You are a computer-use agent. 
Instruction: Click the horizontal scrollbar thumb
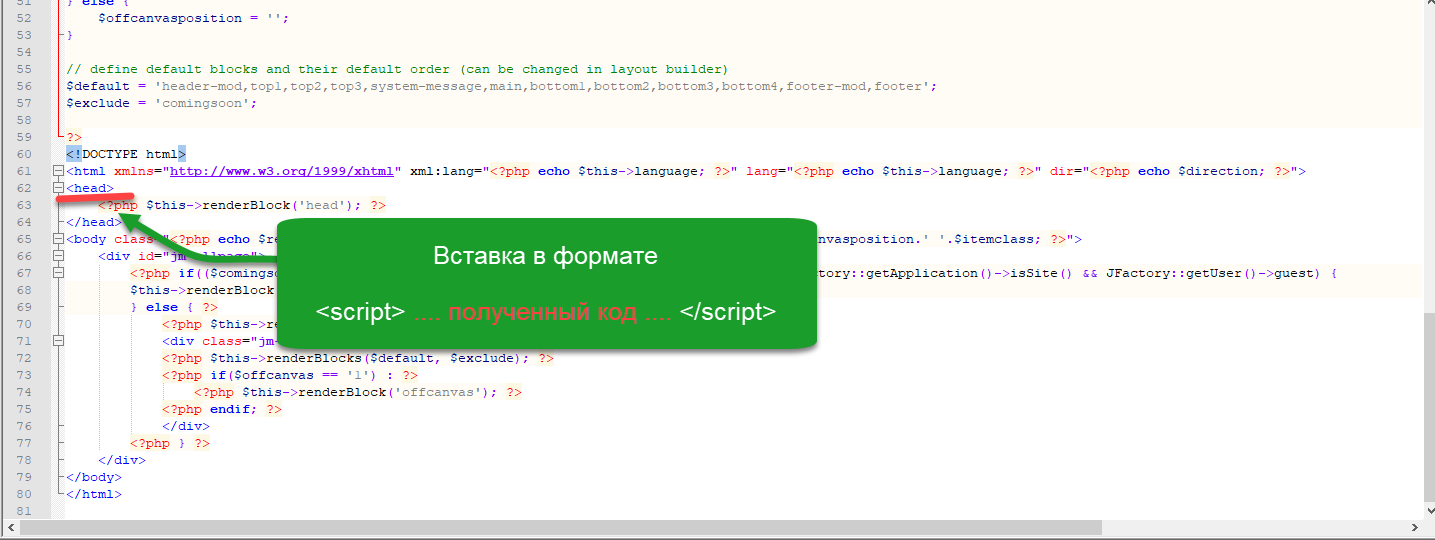point(562,527)
